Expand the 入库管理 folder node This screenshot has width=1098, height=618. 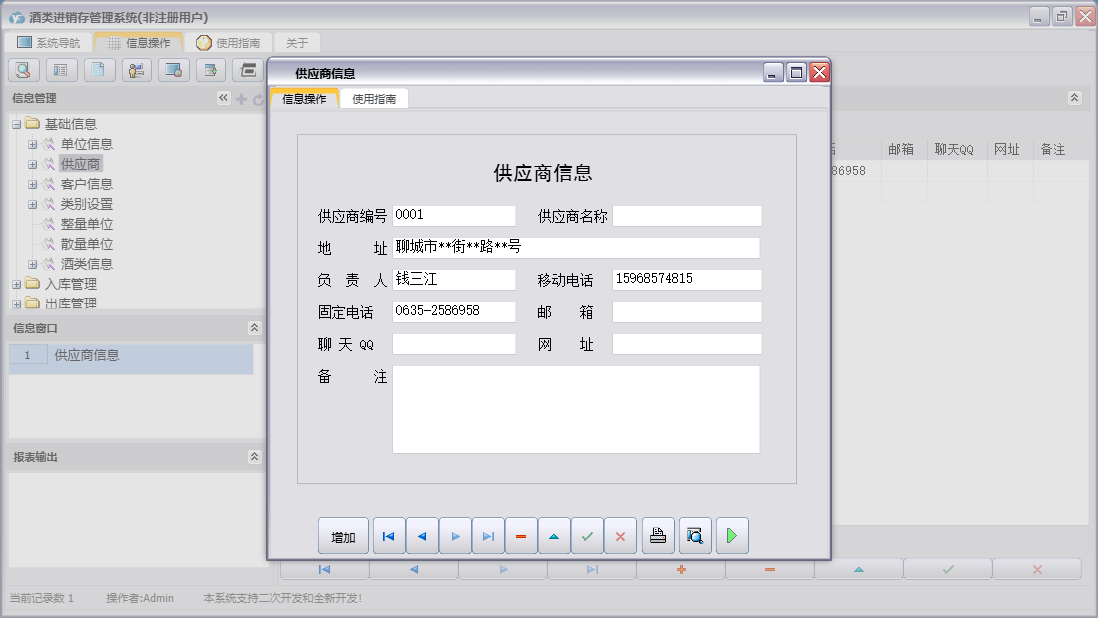click(x=17, y=284)
